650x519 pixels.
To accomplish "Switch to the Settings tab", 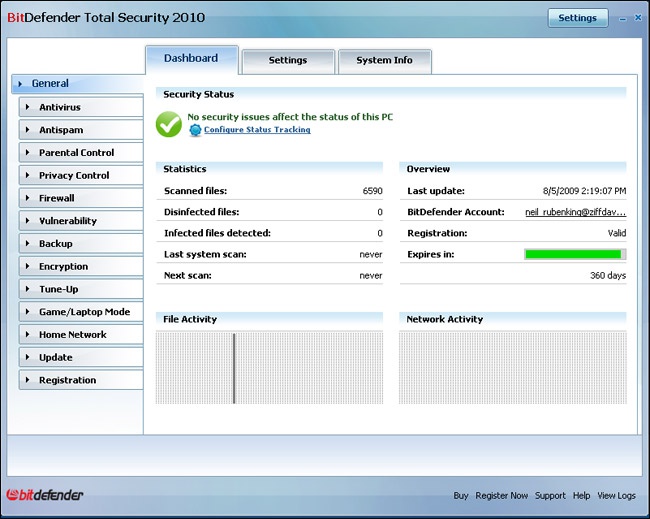I will click(287, 60).
